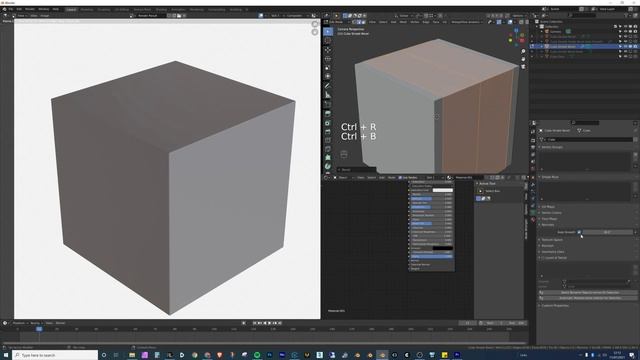Expand the Vertex Colors panel
The image size is (640, 360).
(x=551, y=213)
